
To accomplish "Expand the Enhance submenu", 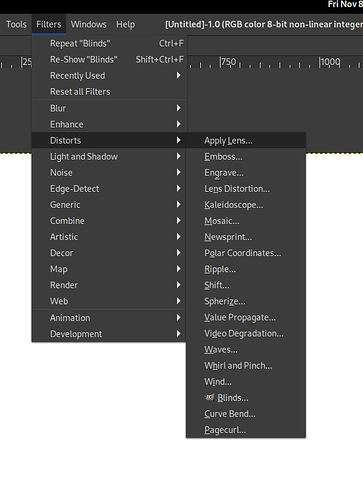I will point(109,124).
